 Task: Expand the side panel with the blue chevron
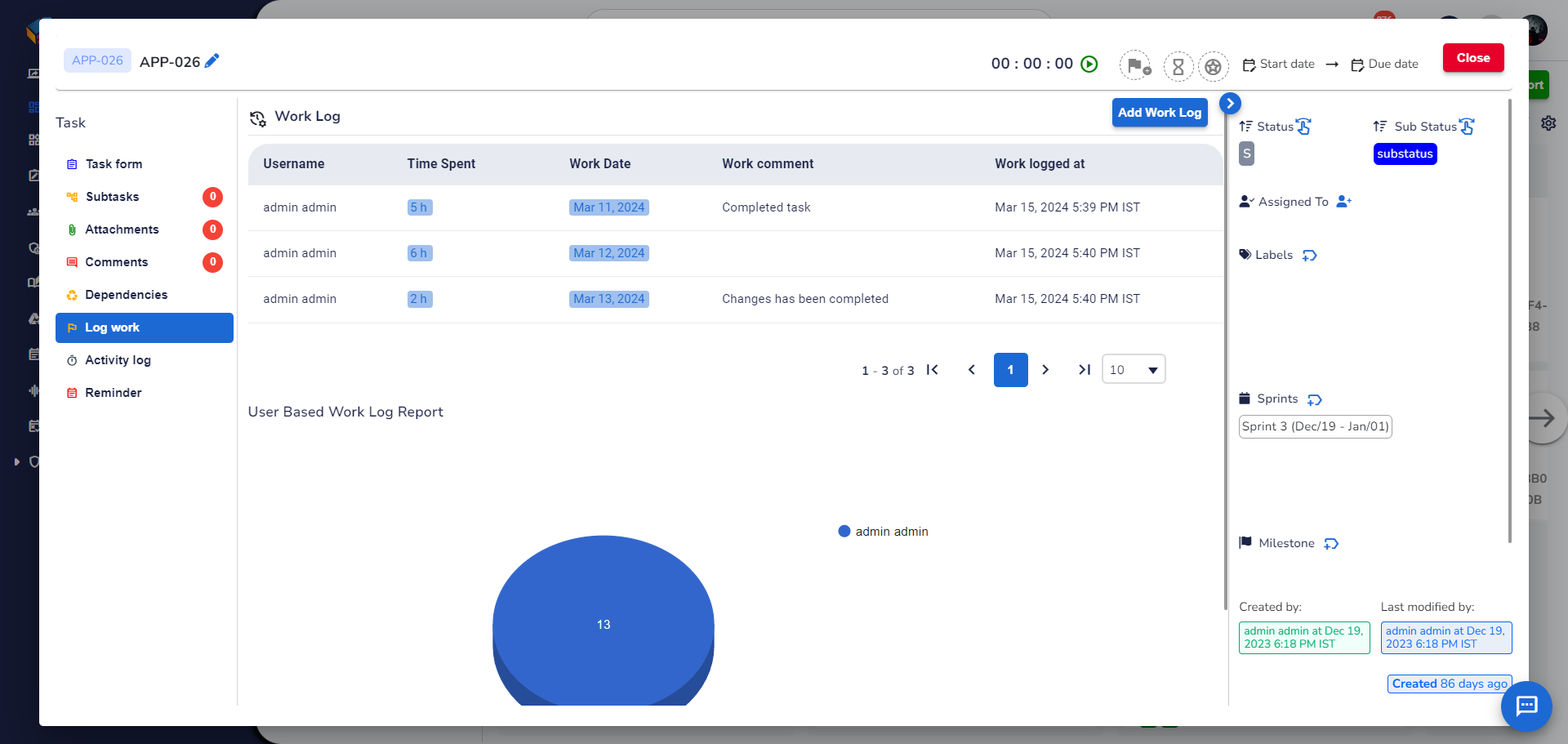point(1230,103)
